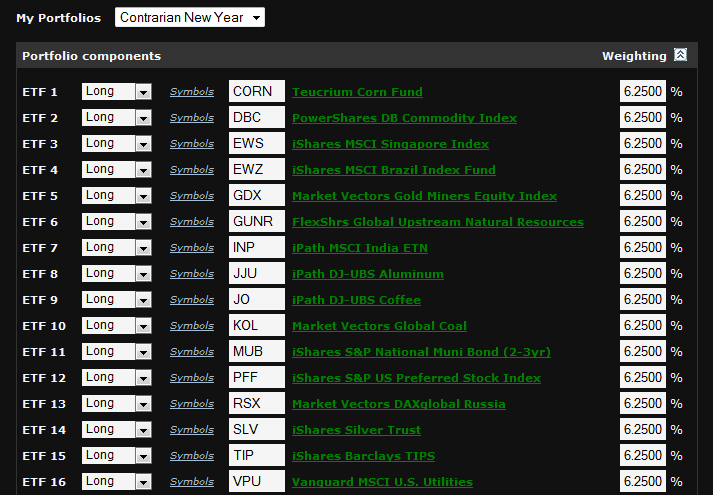
Task: Change position type for ETF 5
Action: 116,195
